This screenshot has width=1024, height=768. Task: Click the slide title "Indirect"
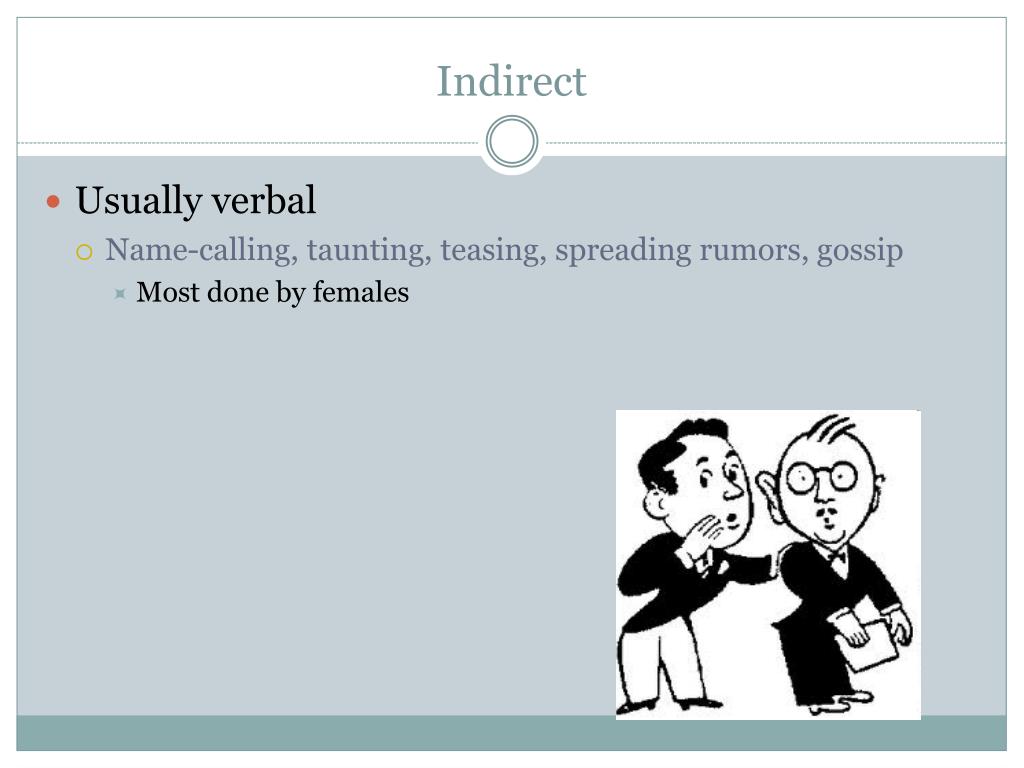coord(511,81)
